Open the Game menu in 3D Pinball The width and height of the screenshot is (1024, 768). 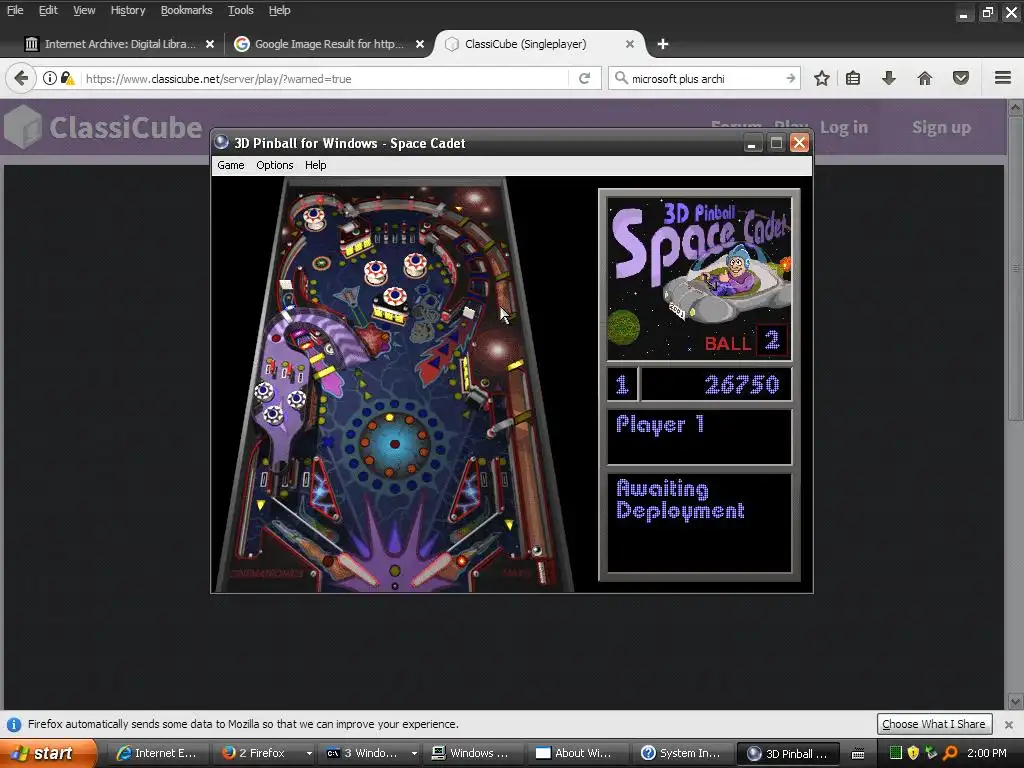[x=231, y=165]
